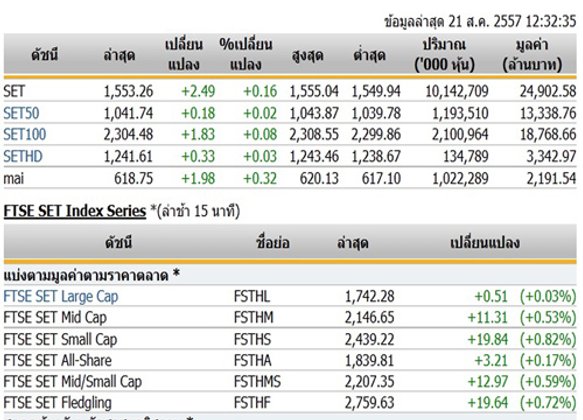
Task: Click the สูงสุด column header
Action: [x=307, y=56]
